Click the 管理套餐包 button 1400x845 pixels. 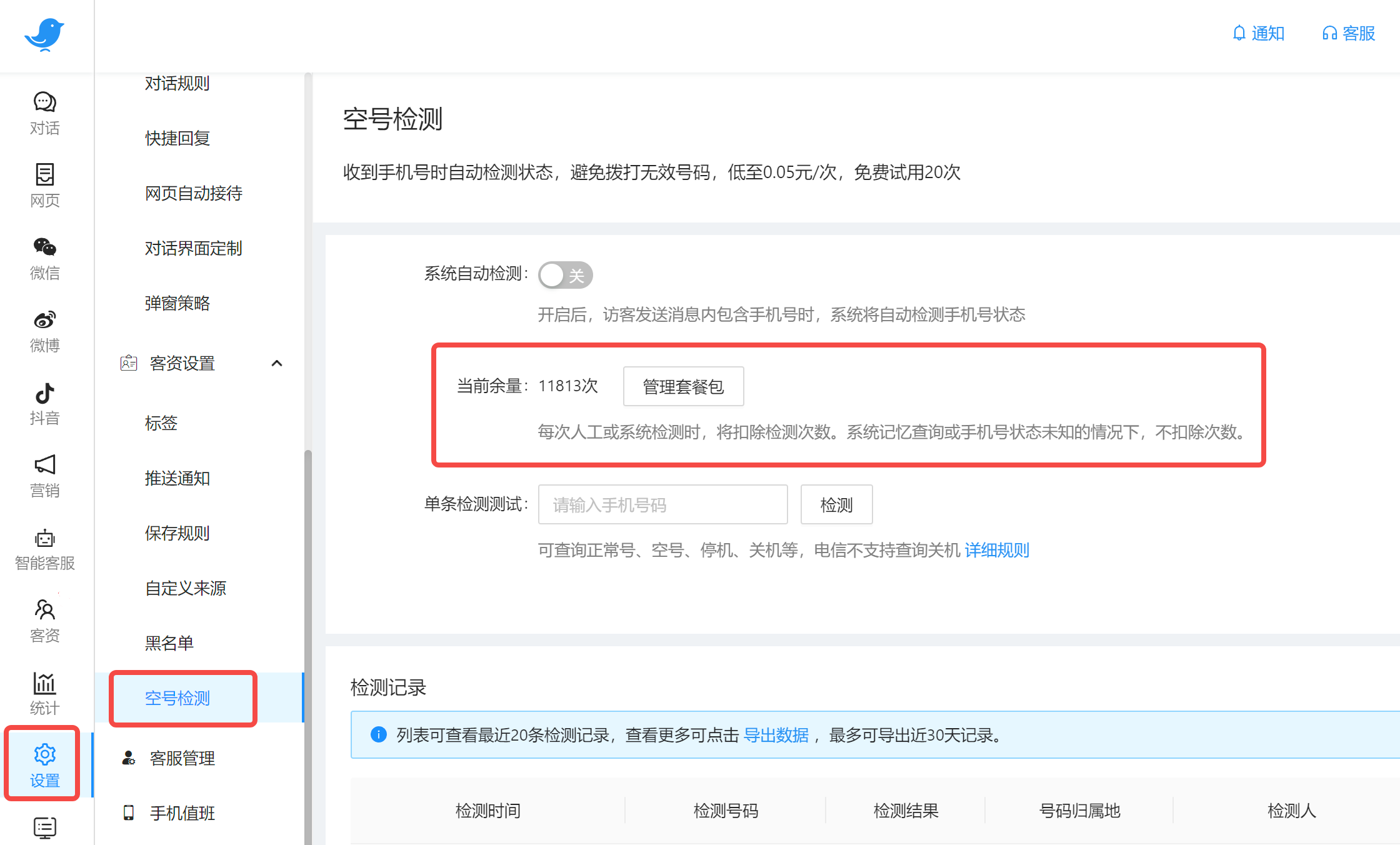coord(682,386)
